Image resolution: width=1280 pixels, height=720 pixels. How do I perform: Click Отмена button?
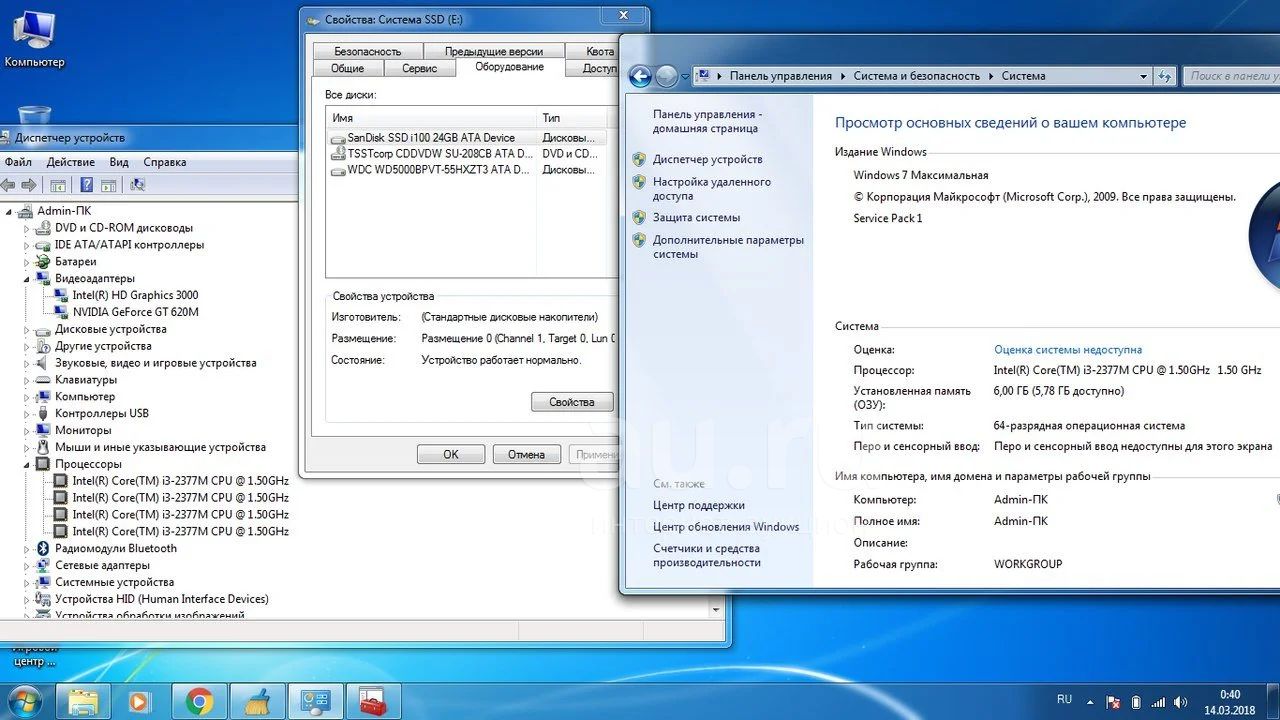527,454
